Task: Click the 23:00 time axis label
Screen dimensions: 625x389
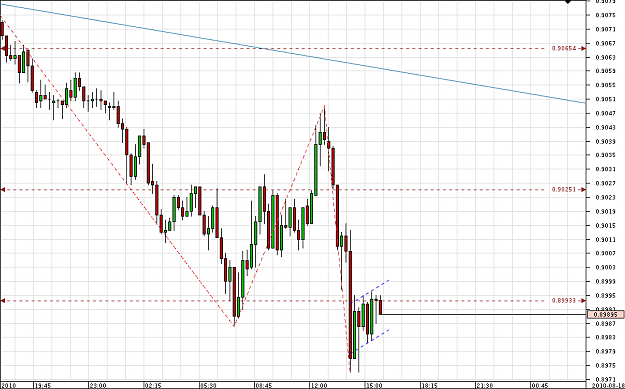Action: [98, 385]
